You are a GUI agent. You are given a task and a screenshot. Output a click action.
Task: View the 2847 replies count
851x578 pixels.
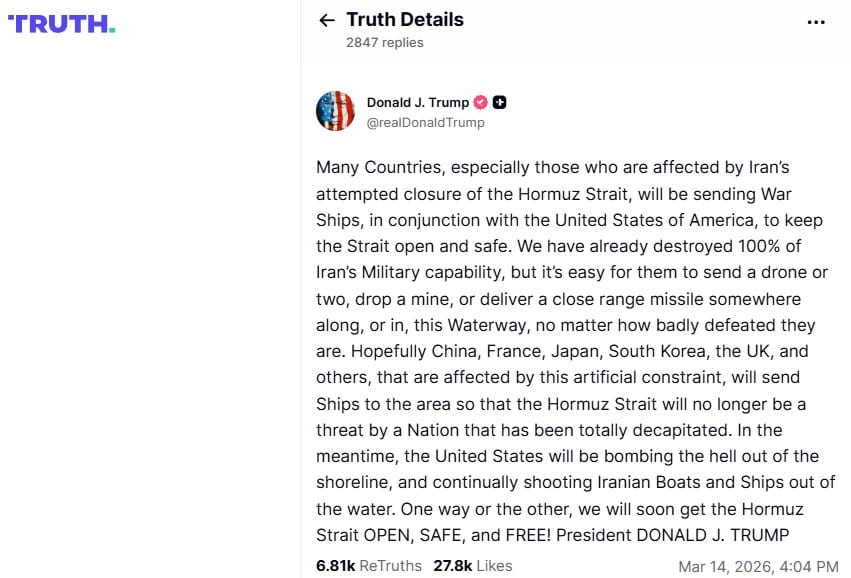[384, 42]
